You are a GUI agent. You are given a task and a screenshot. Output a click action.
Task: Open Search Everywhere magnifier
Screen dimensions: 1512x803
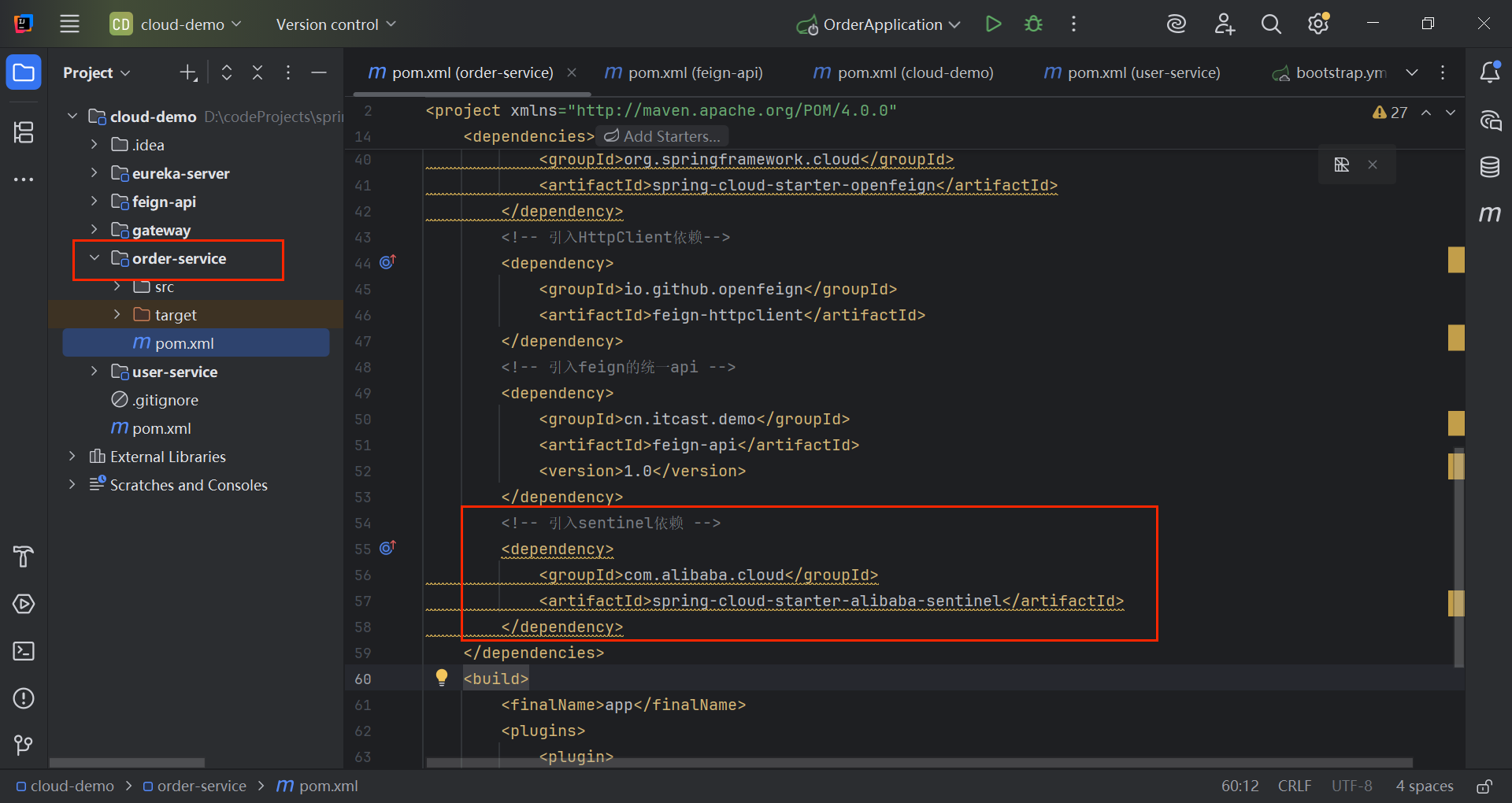pos(1271,24)
